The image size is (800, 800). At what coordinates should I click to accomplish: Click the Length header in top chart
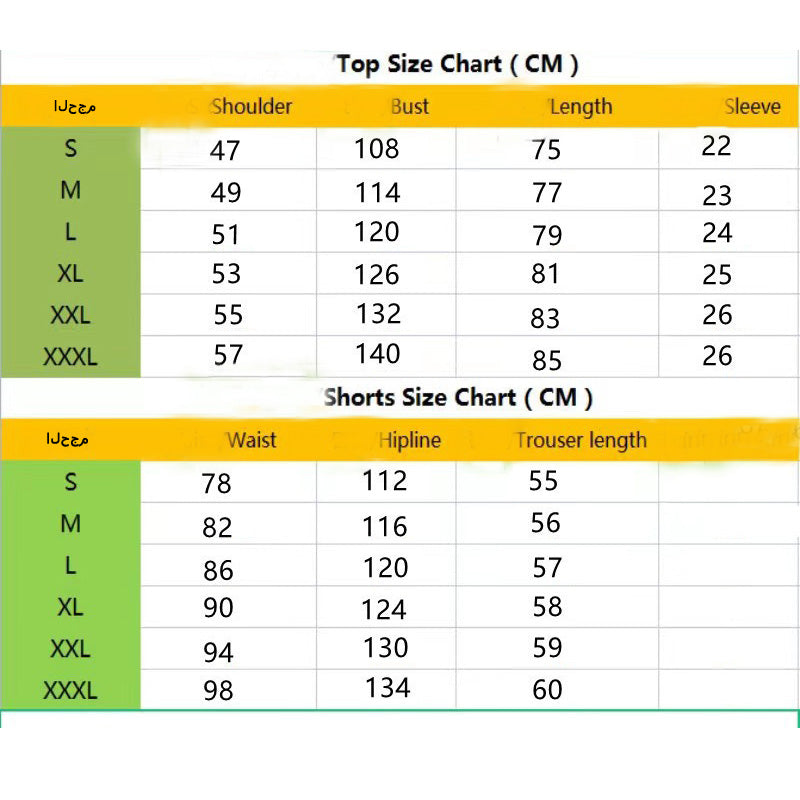click(580, 107)
